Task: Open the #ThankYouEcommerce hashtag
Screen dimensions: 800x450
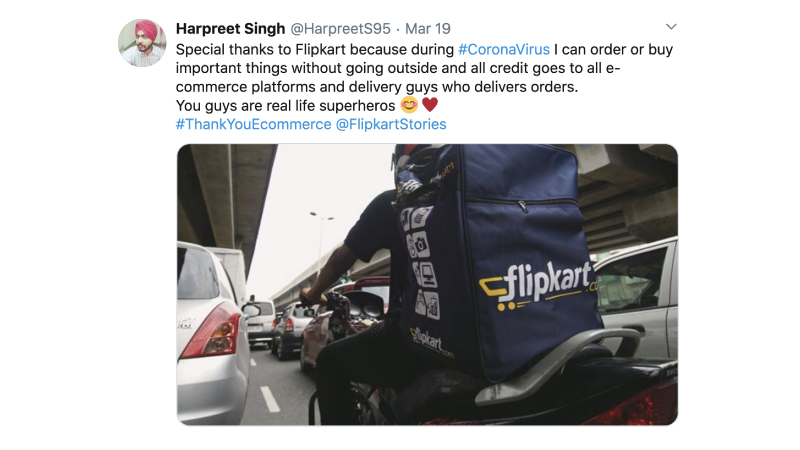Action: click(x=254, y=124)
